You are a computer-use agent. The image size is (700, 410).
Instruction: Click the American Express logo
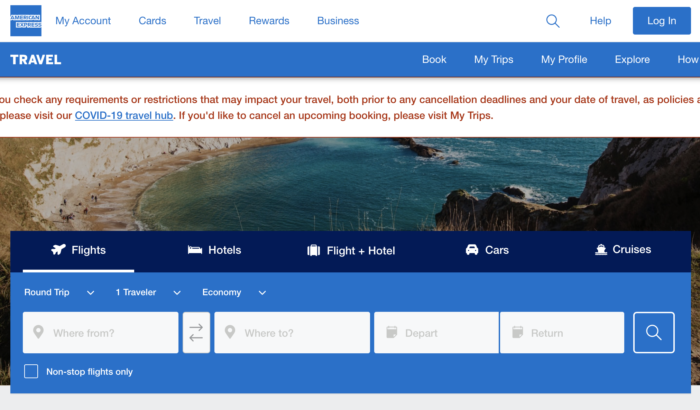tap(26, 21)
